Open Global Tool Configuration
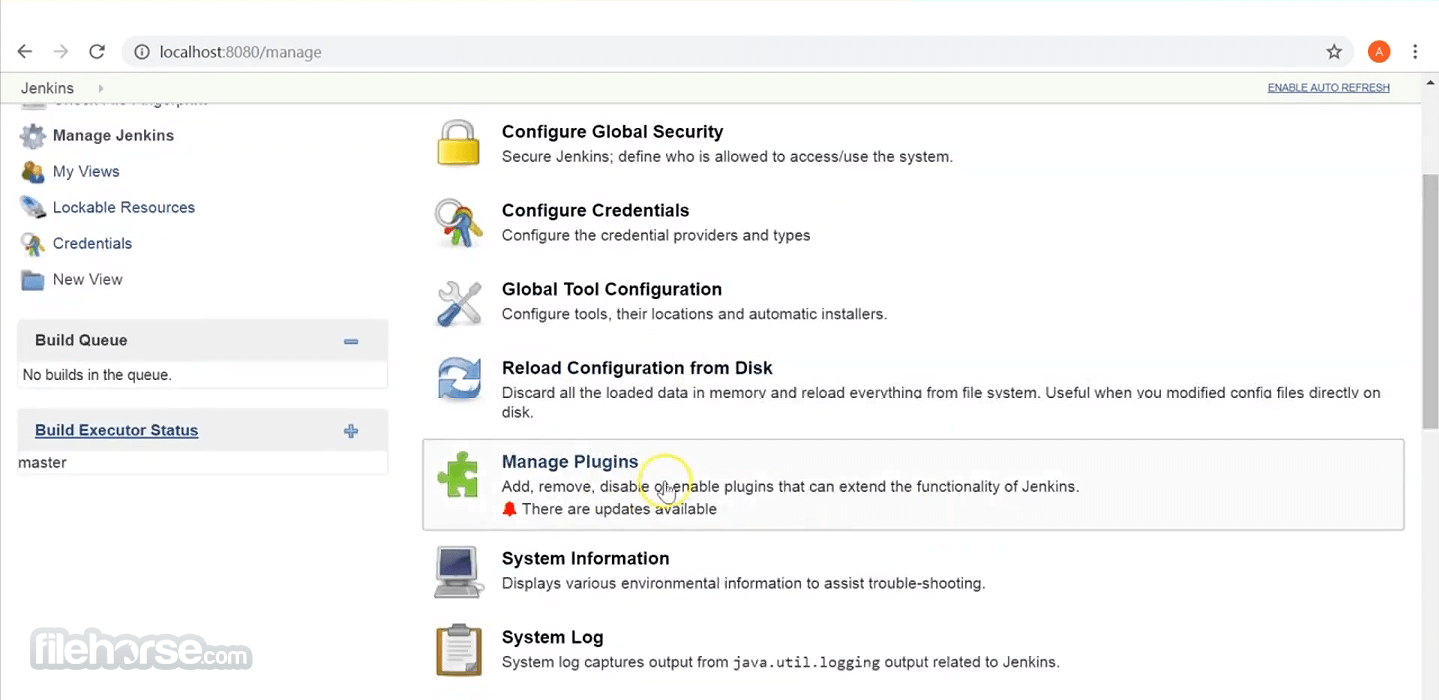The width and height of the screenshot is (1439, 700). (611, 290)
